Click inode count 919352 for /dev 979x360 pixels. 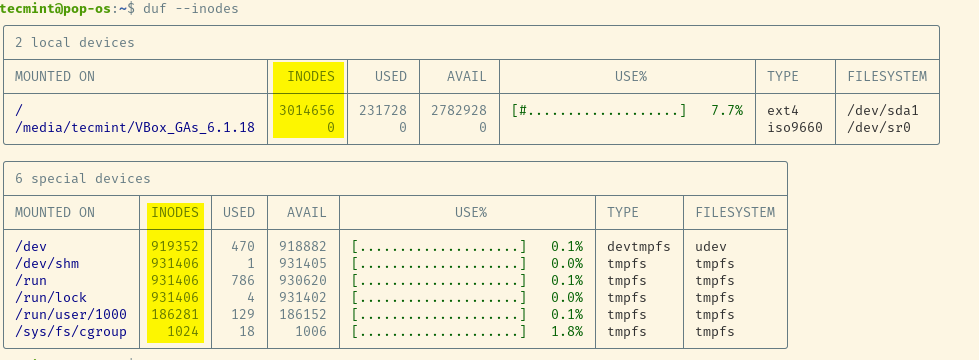coord(175,246)
